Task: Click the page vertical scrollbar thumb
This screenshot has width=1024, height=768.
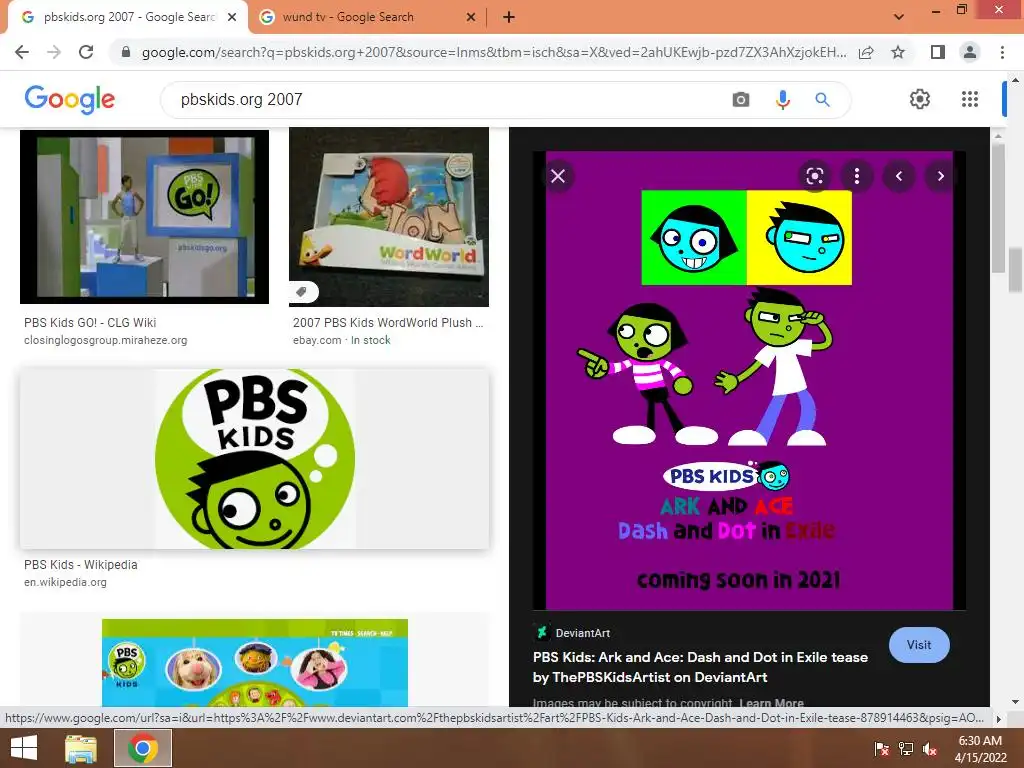Action: pyautogui.click(x=1014, y=270)
